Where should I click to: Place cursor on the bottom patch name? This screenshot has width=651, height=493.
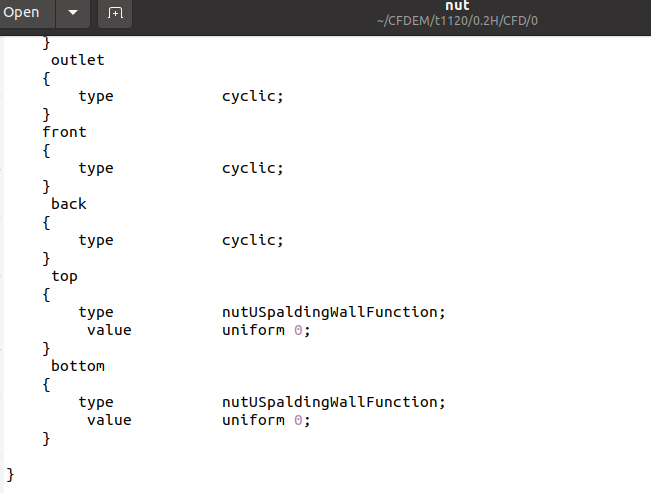[78, 366]
